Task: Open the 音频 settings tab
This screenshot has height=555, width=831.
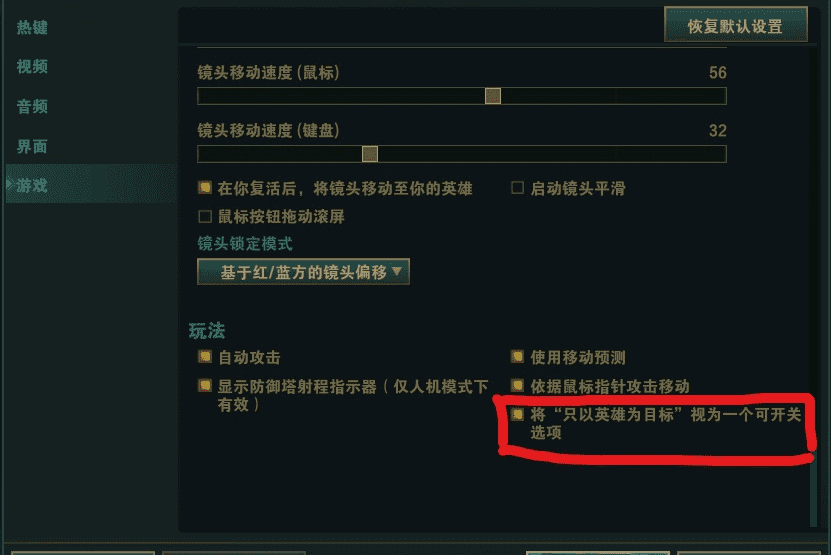Action: 32,106
